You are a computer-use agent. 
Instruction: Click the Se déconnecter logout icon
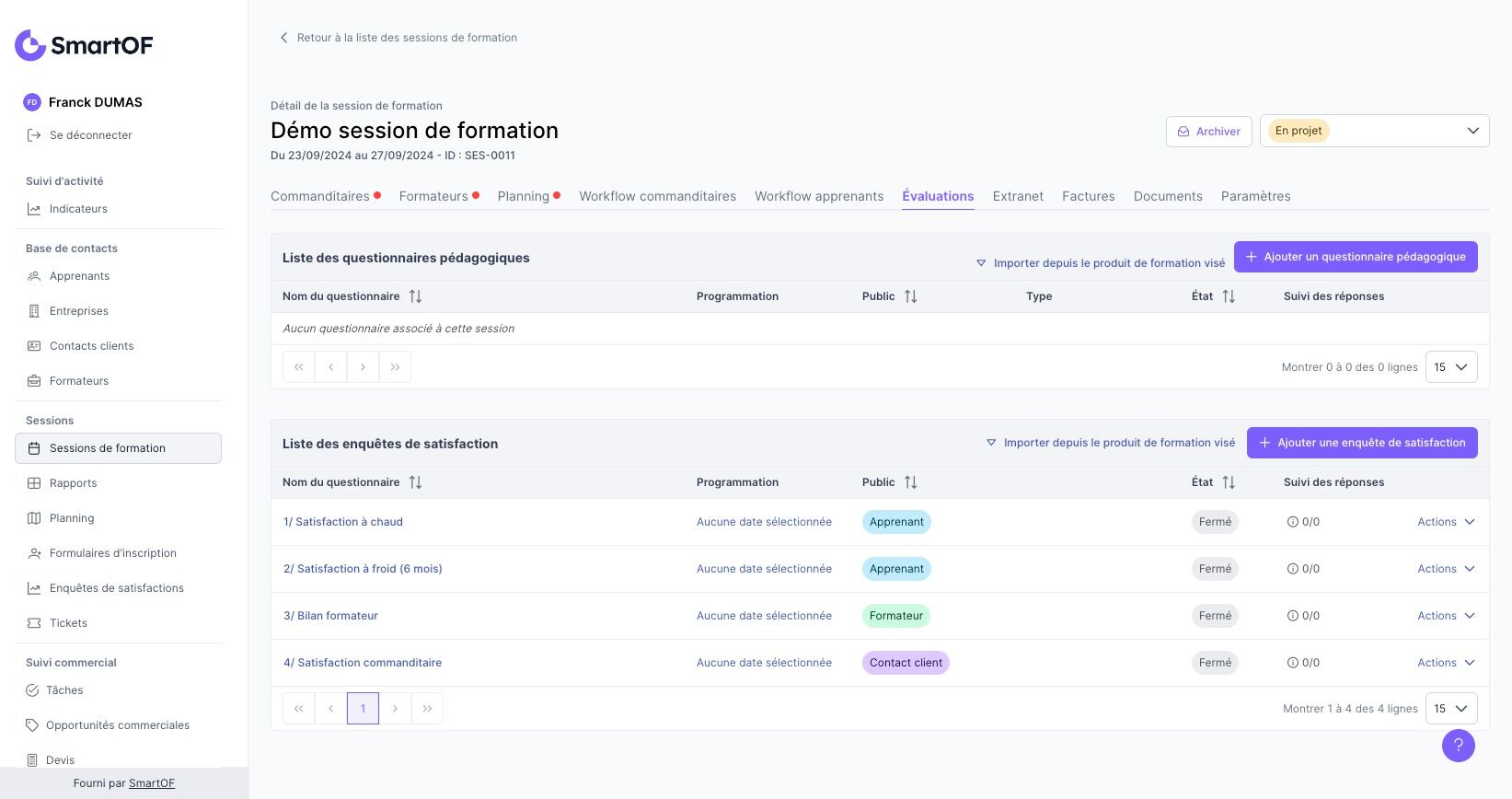(34, 135)
